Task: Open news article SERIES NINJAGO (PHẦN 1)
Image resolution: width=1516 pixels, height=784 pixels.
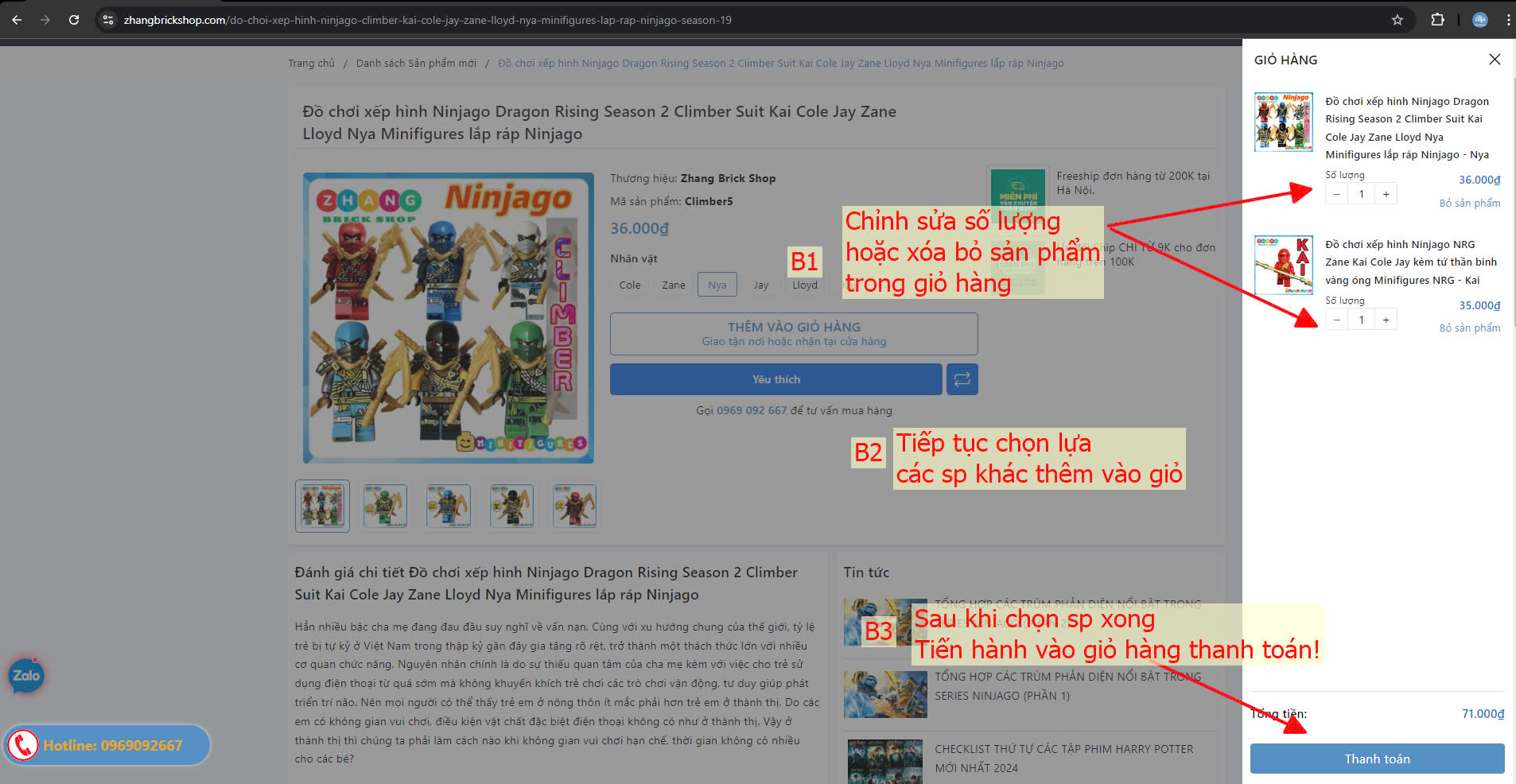Action: pos(1067,686)
